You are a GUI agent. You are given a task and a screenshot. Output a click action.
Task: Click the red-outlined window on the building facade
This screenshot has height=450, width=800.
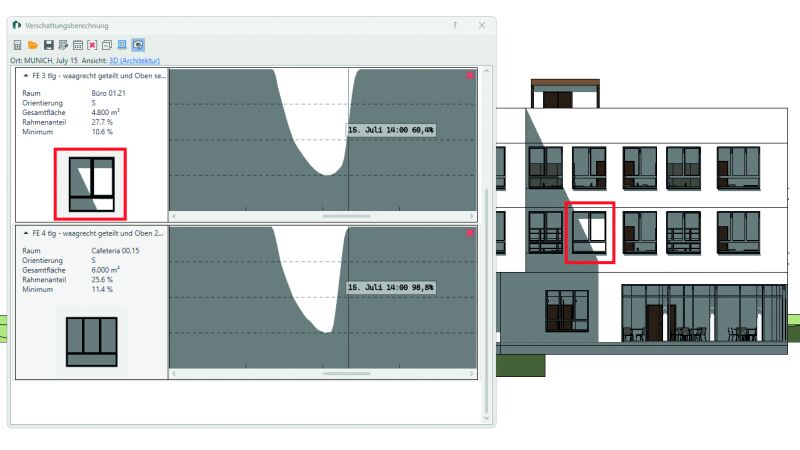click(589, 232)
